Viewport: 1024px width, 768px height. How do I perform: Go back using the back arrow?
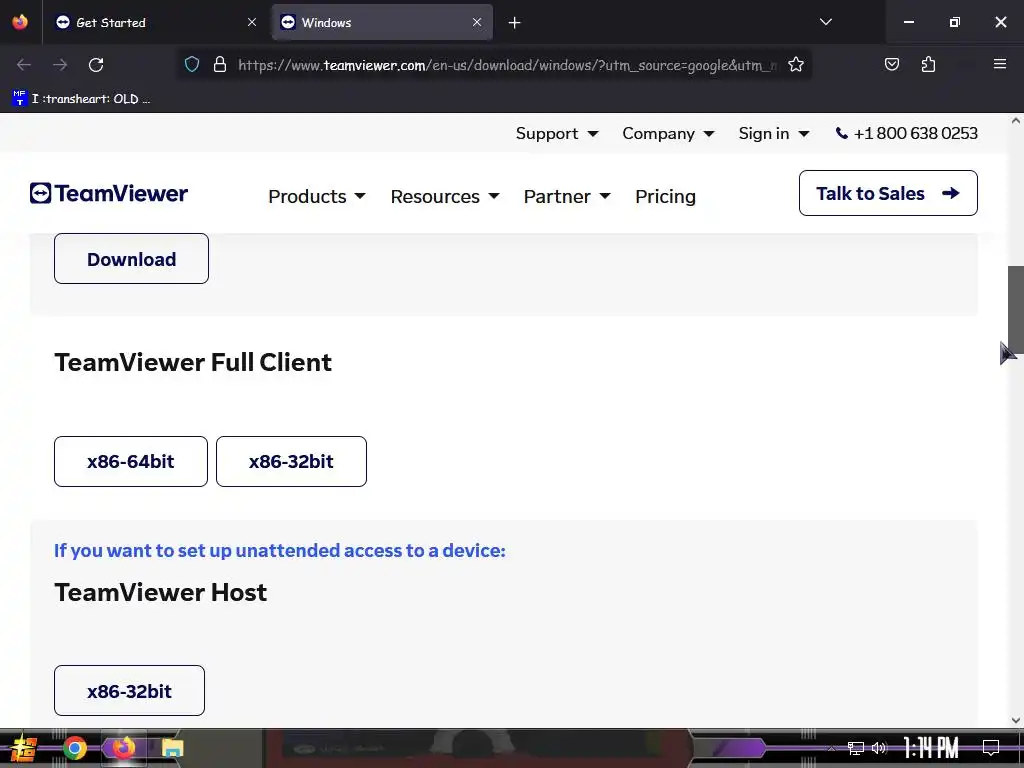click(24, 65)
